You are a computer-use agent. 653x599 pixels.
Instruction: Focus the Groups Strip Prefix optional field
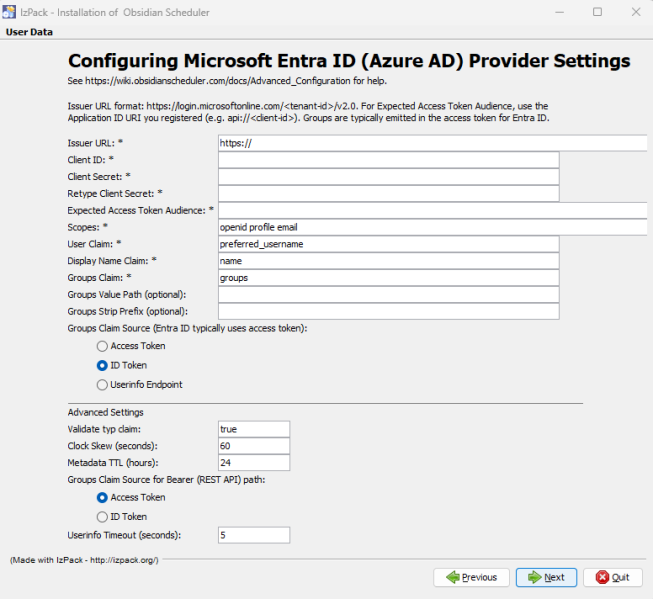click(x=389, y=312)
